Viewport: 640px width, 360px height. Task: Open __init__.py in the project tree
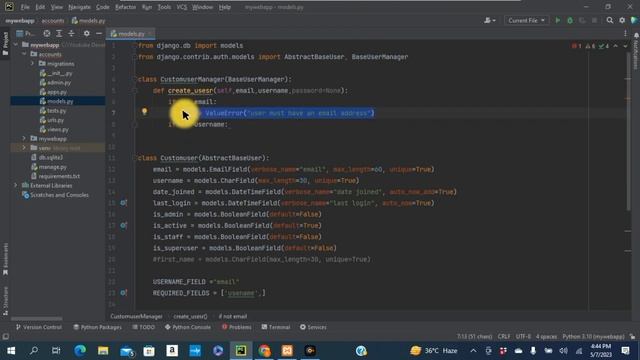(x=56, y=73)
